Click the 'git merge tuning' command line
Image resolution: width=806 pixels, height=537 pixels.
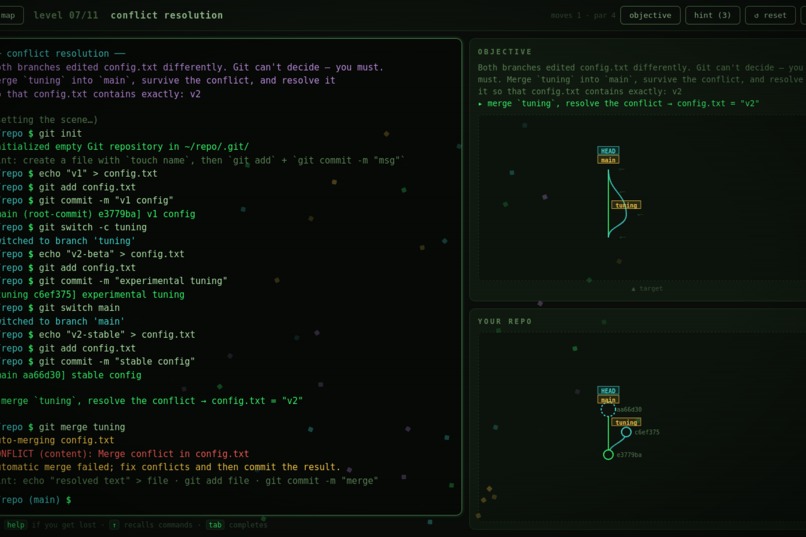(x=63, y=427)
